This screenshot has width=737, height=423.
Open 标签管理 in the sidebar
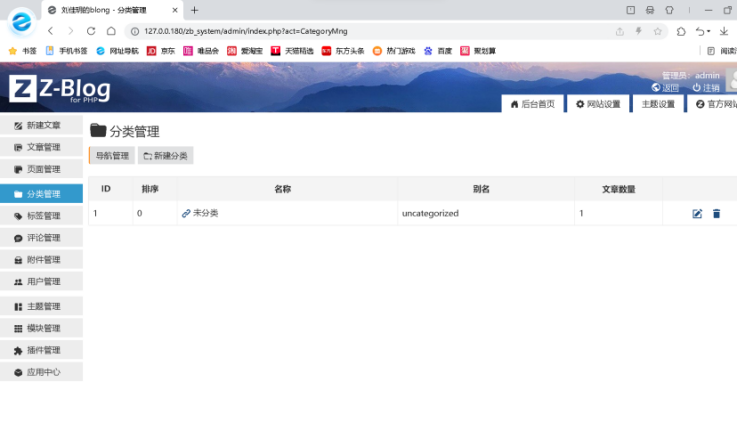pyautogui.click(x=41, y=216)
